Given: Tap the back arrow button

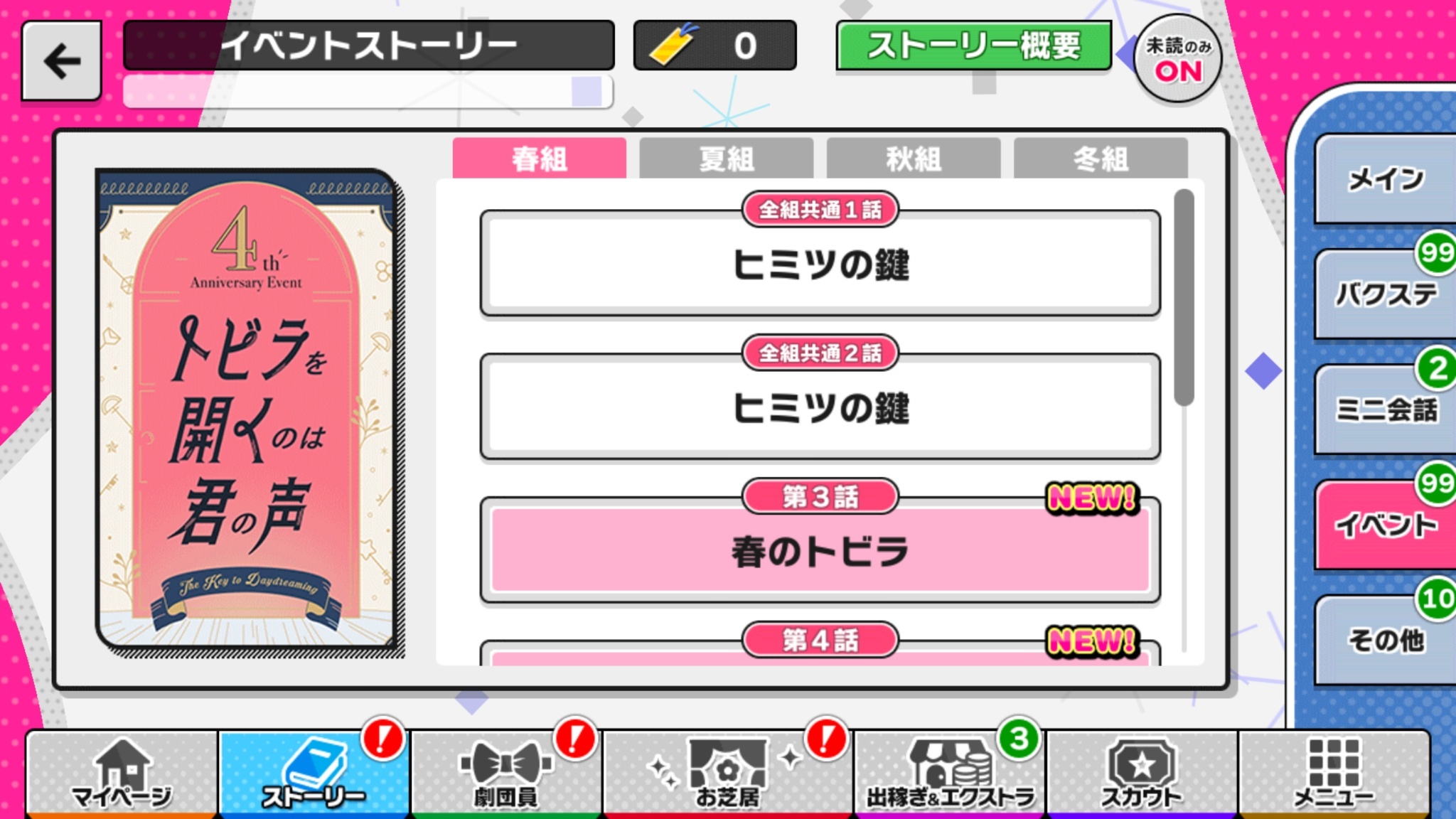Looking at the screenshot, I should coord(61,61).
